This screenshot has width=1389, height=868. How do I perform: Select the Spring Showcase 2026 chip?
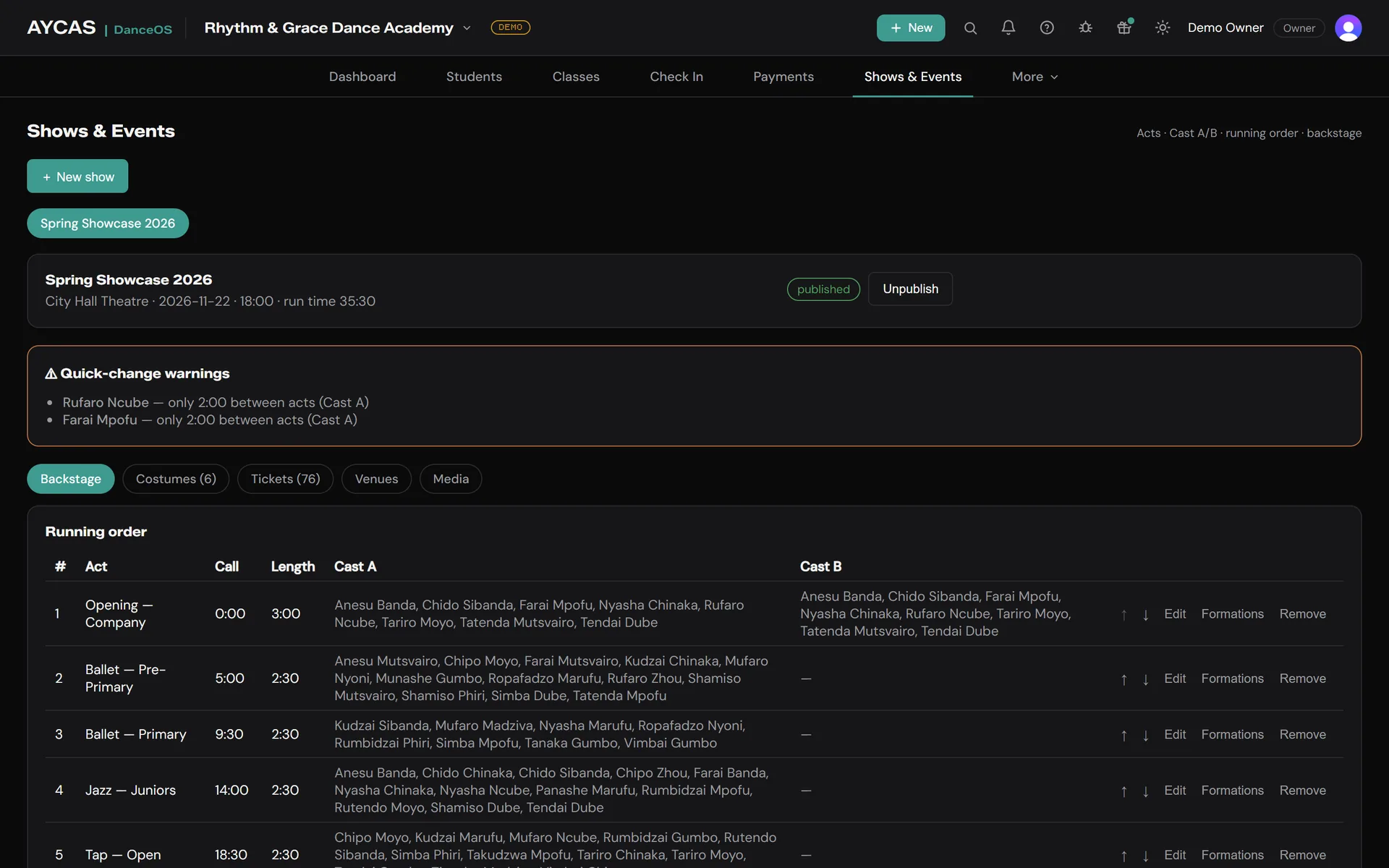108,224
